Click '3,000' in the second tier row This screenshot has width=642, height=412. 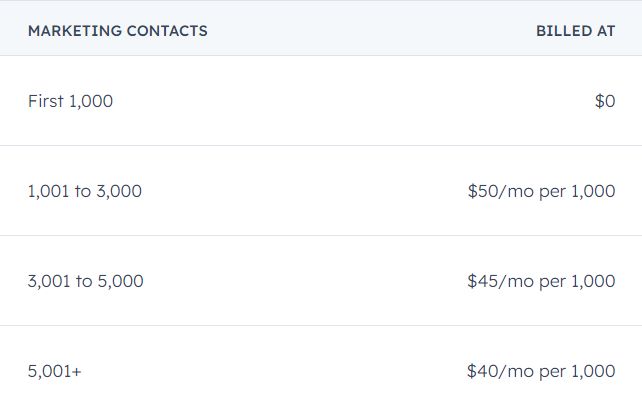click(x=119, y=191)
